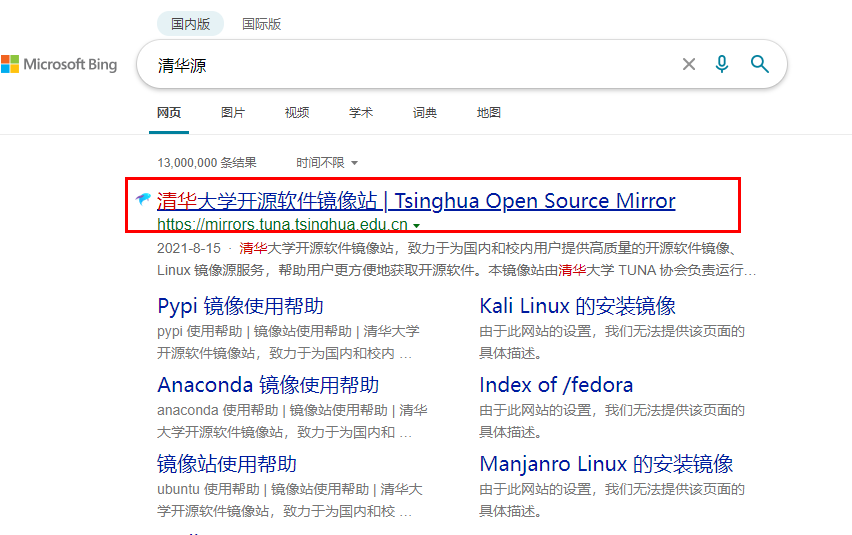Switch to the 视频 tab
The width and height of the screenshot is (852, 535).
coord(297,112)
